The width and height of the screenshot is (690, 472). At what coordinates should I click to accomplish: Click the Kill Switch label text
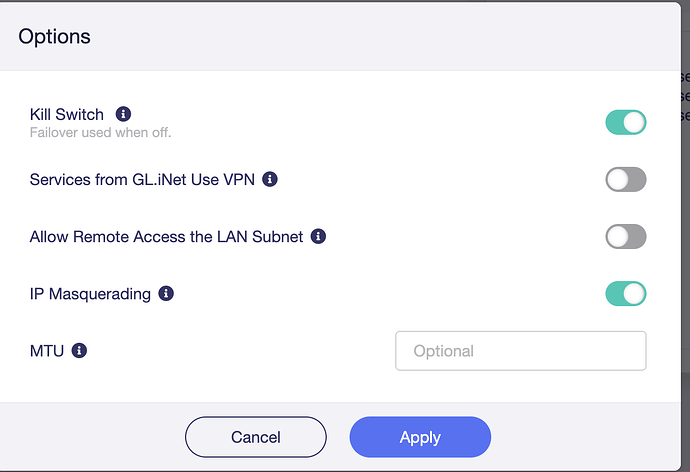tap(67, 114)
